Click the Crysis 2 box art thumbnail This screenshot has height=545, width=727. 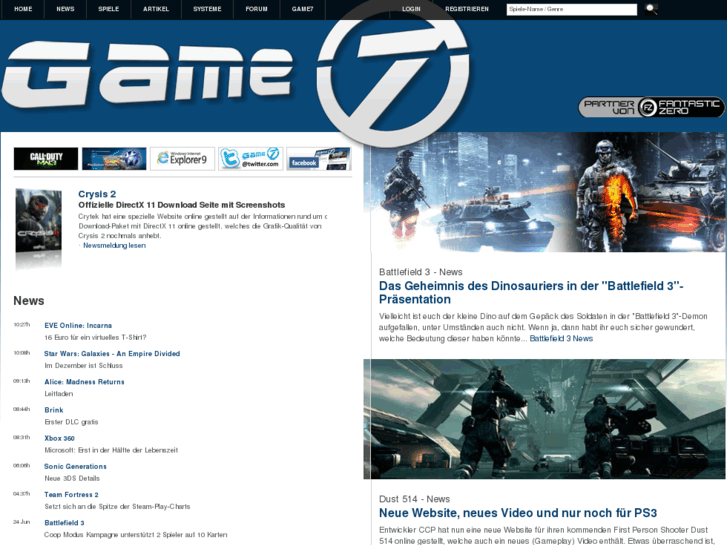pos(38,221)
